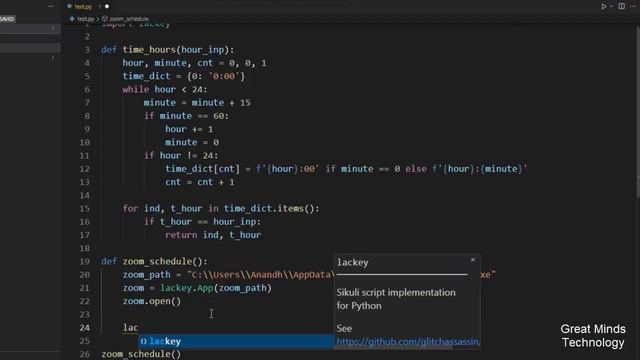Place cursor in 'def time_hours(hour_inp):' line
The height and width of the screenshot is (360, 640).
click(x=168, y=50)
